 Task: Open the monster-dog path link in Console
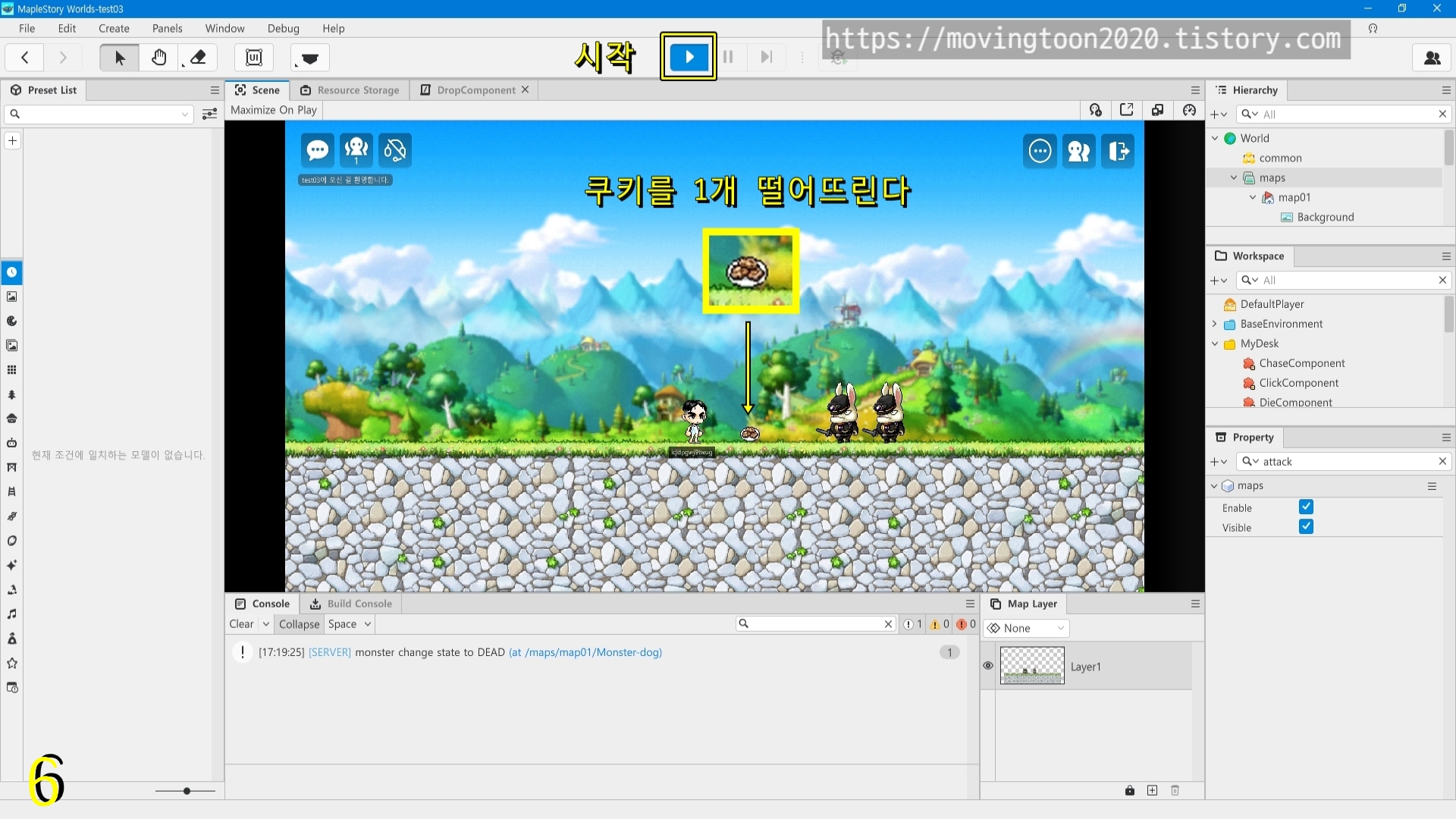point(585,652)
